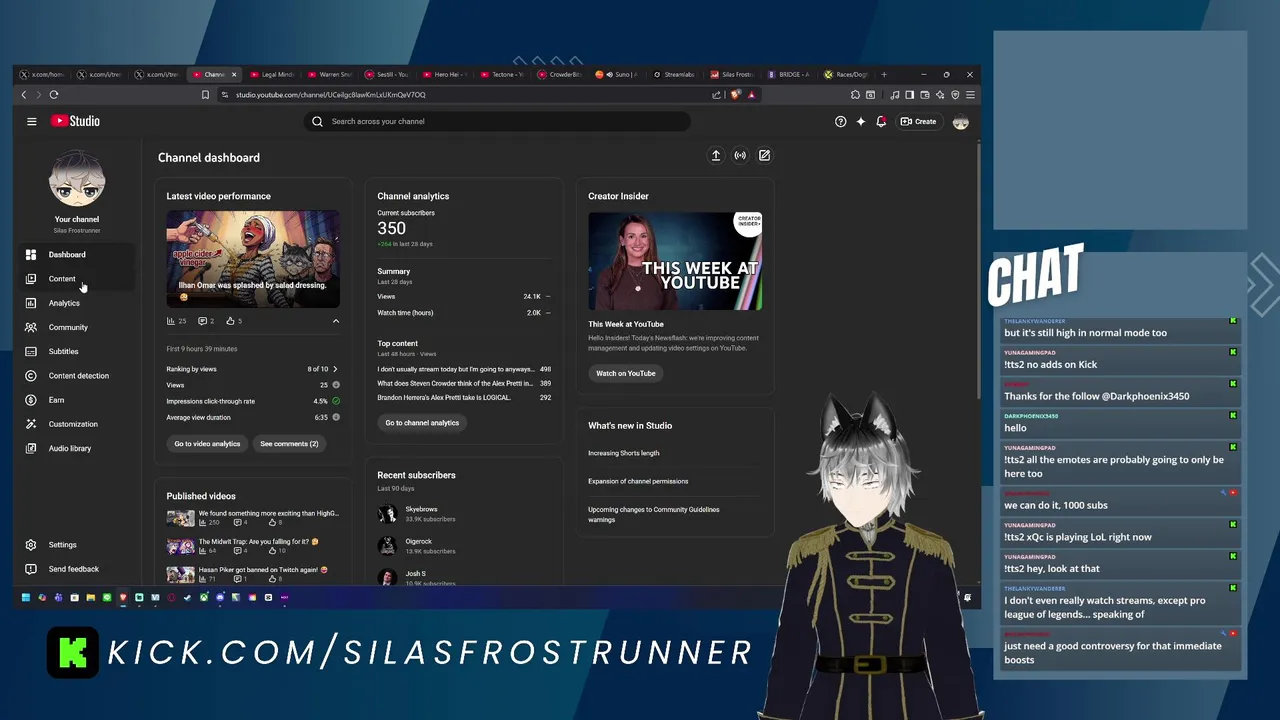Image resolution: width=1280 pixels, height=720 pixels.
Task: Open File Explorer from the taskbar
Action: click(x=90, y=598)
